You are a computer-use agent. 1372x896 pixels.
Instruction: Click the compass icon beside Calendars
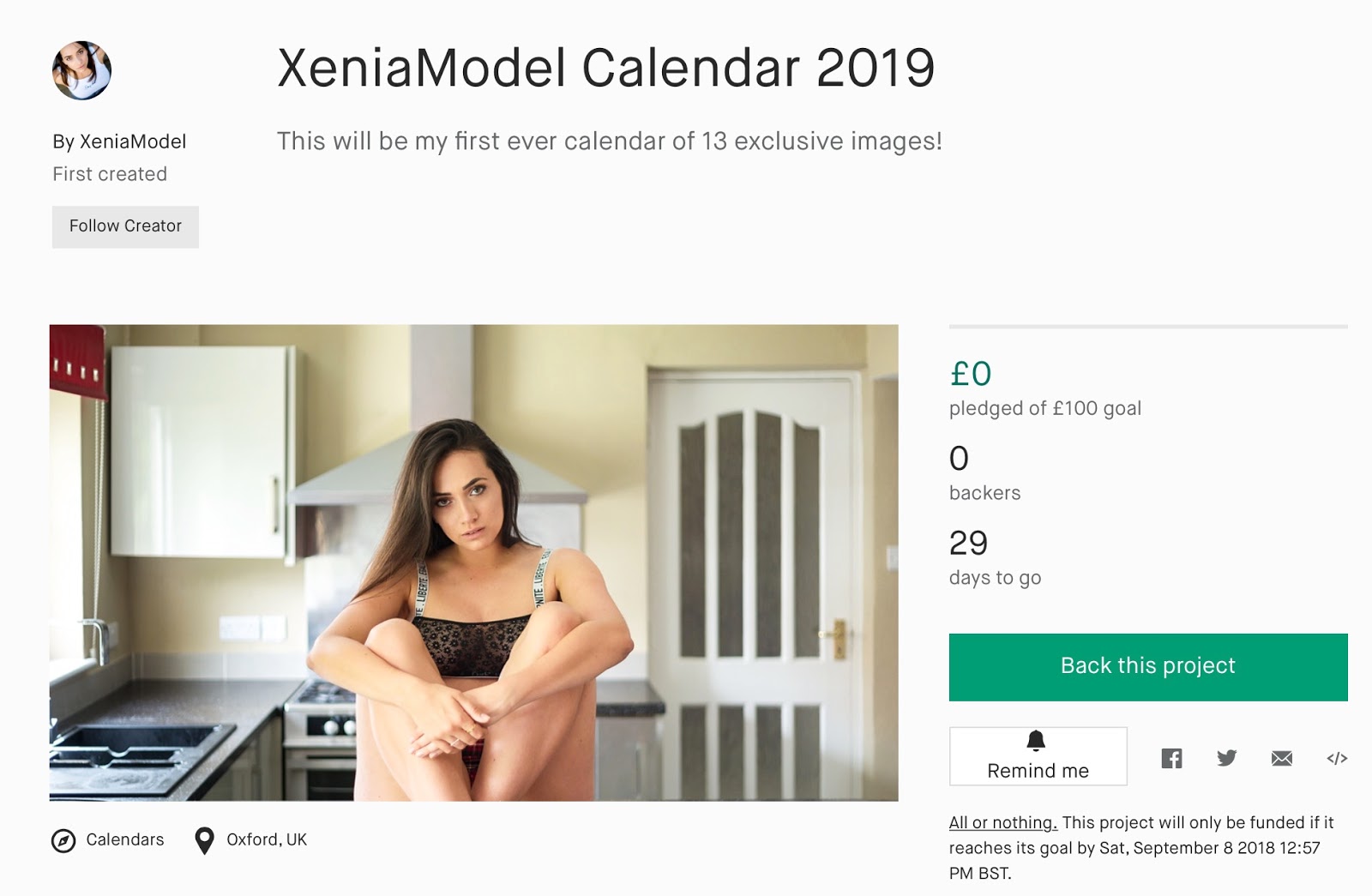pyautogui.click(x=63, y=841)
